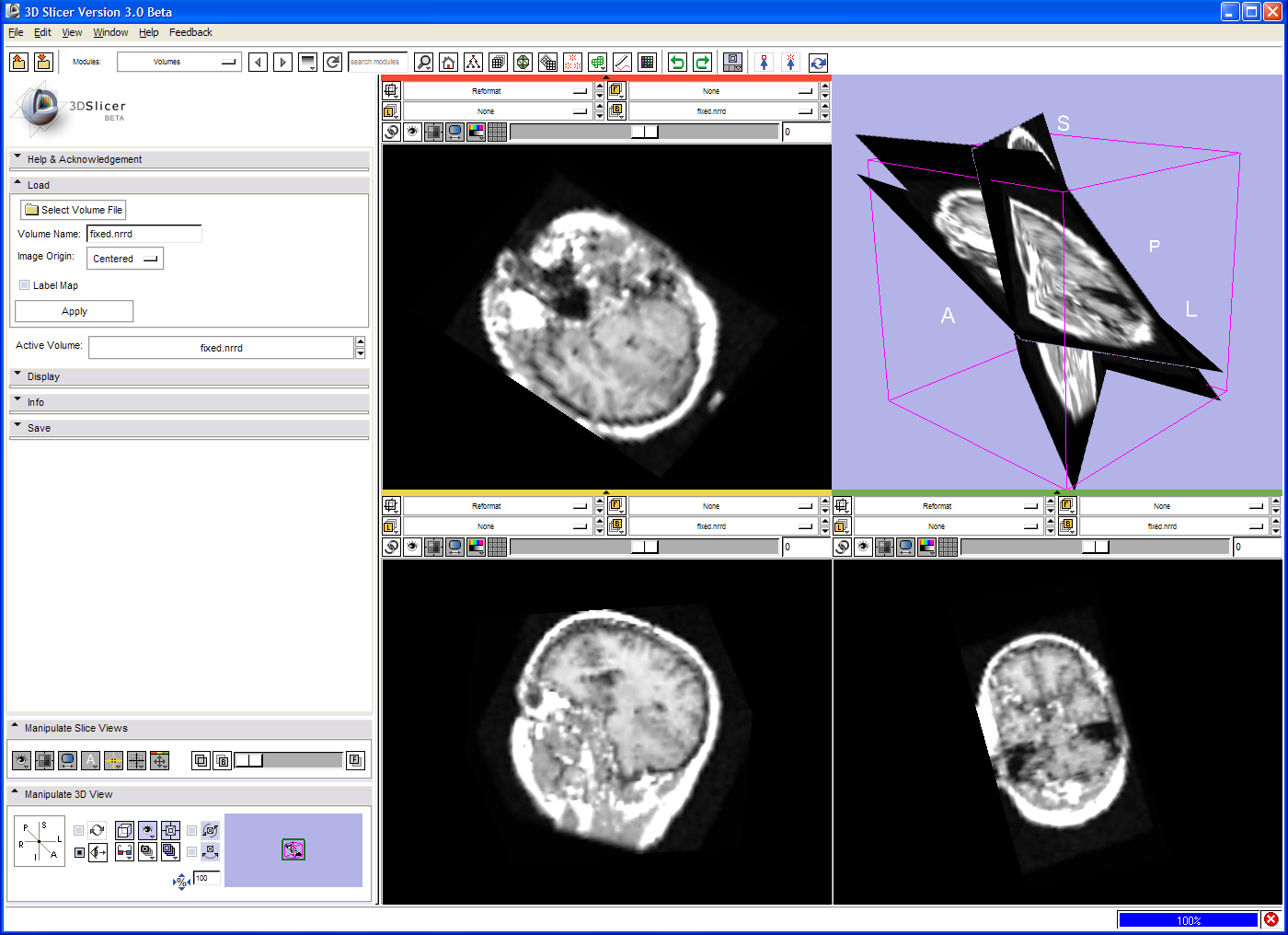This screenshot has width=1288, height=935.
Task: Click the 3D cube view icon
Action: click(x=124, y=830)
